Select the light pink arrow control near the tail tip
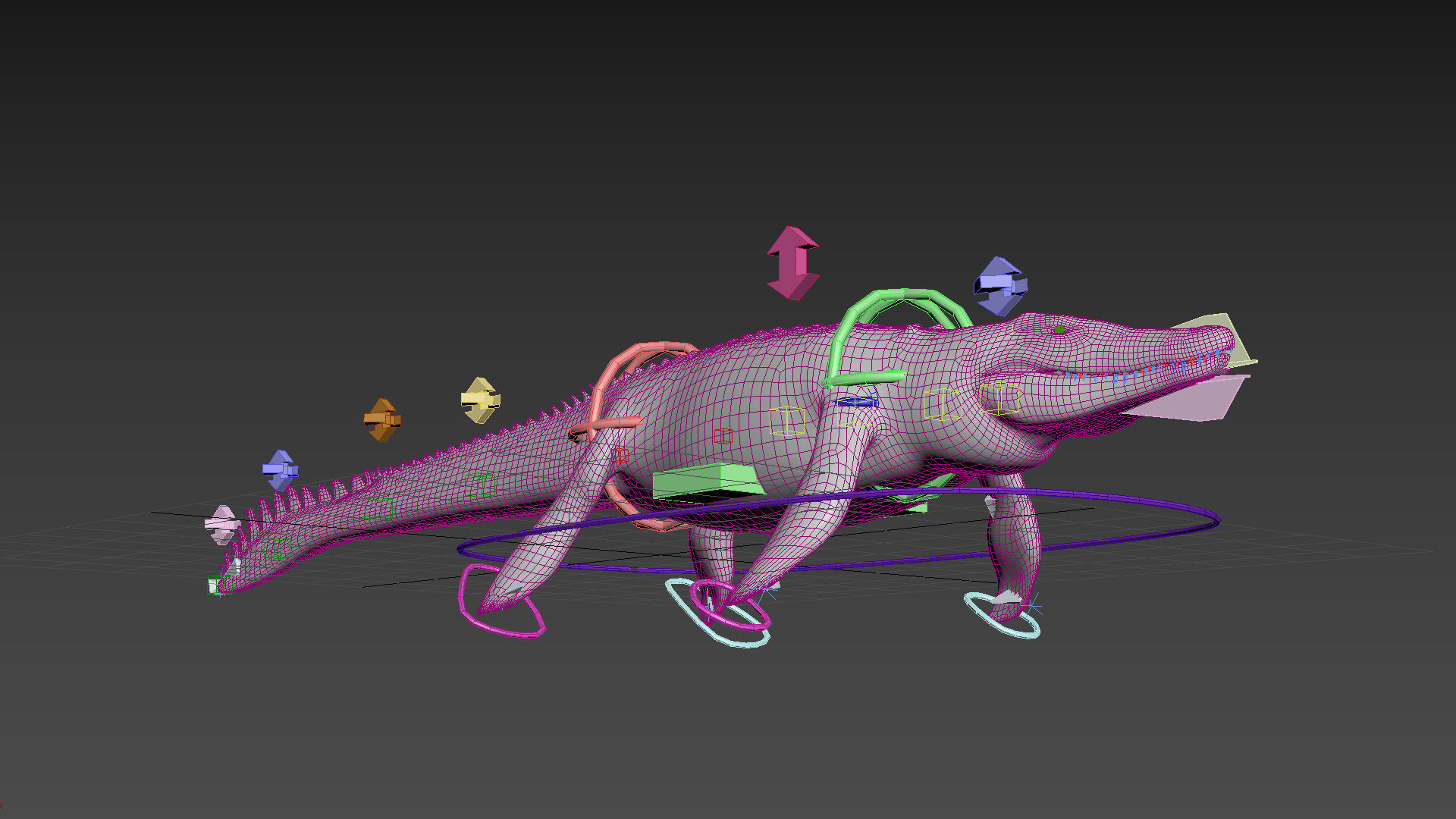 coord(222,525)
